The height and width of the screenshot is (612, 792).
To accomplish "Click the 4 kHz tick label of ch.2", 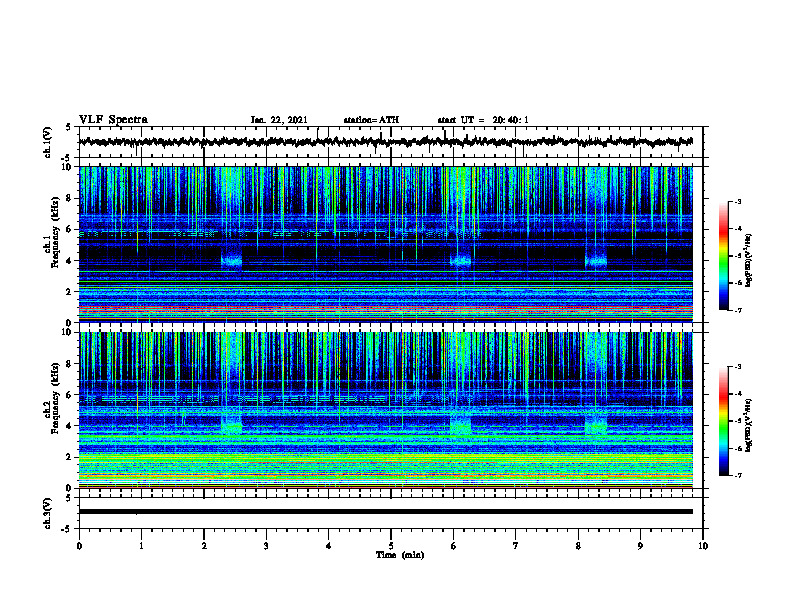I will pos(70,426).
